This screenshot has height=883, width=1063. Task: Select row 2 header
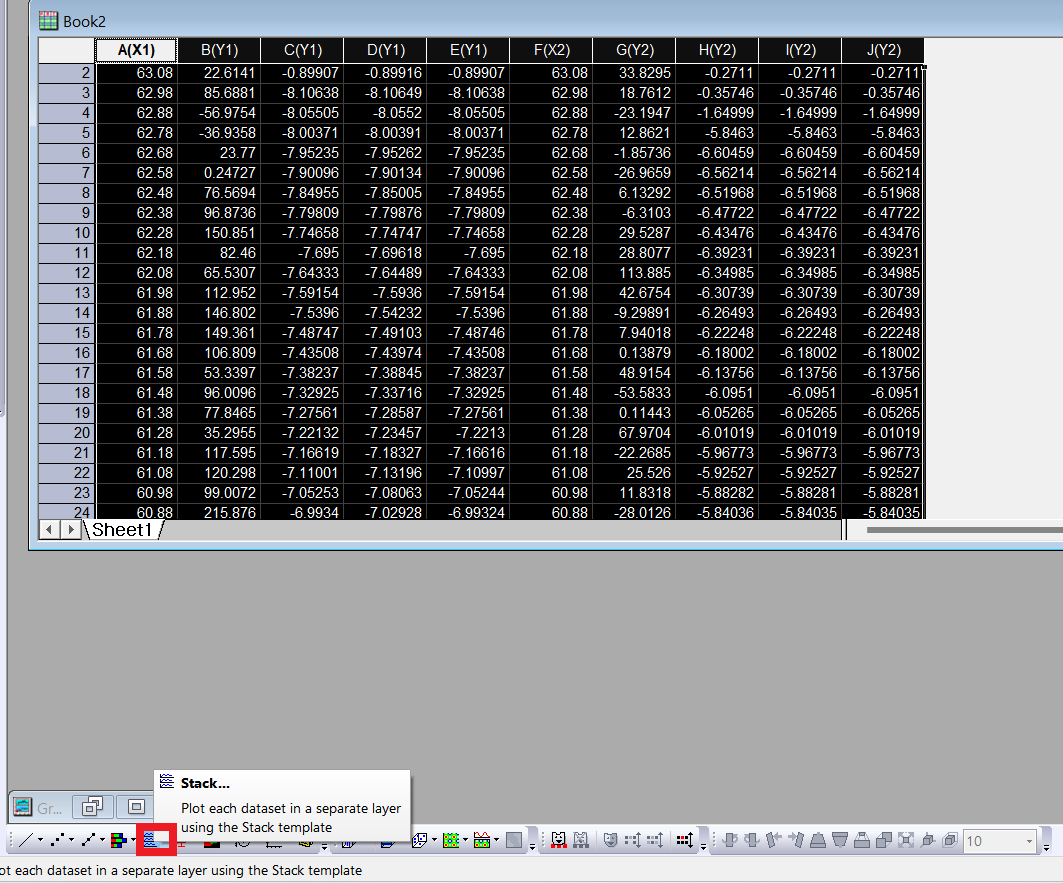click(x=66, y=73)
